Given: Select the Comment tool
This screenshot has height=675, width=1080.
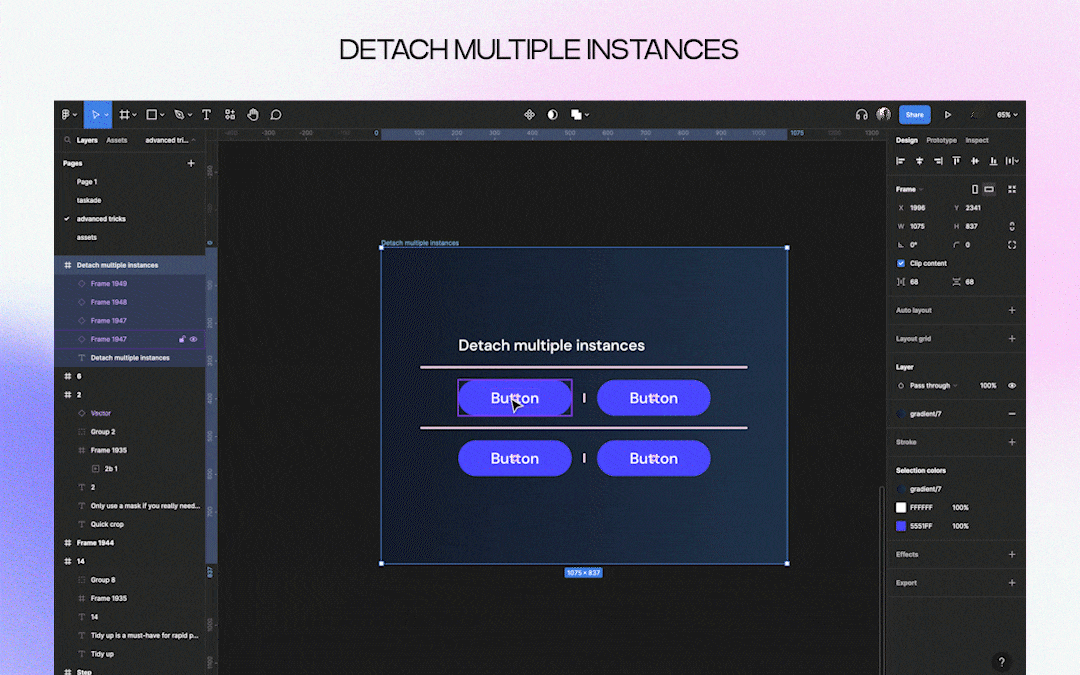Looking at the screenshot, I should tap(276, 115).
